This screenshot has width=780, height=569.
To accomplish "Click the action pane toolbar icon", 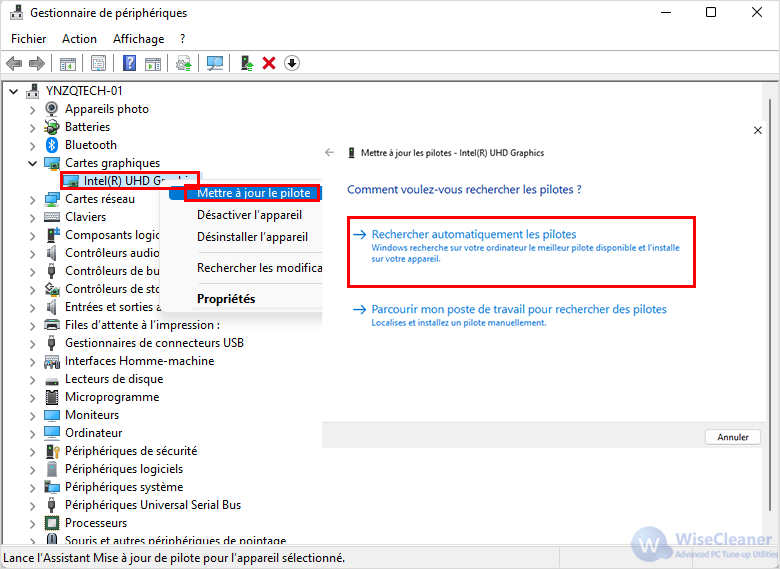I will pyautogui.click(x=153, y=64).
